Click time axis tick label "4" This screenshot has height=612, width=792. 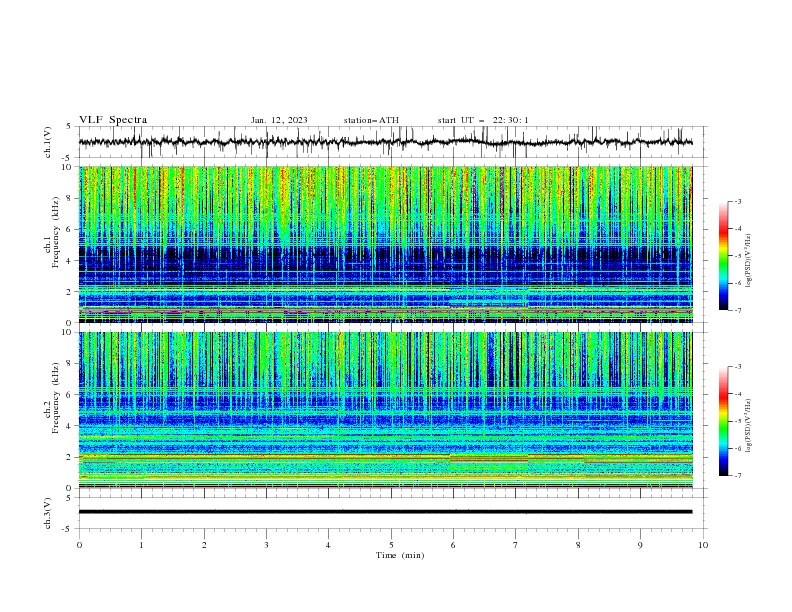pyautogui.click(x=329, y=545)
